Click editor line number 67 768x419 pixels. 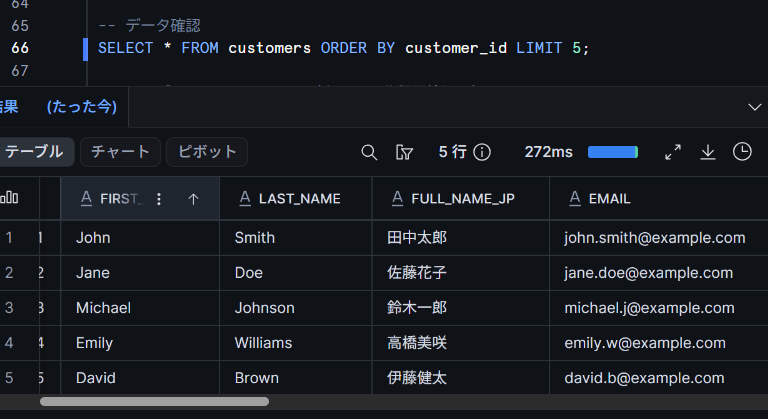[x=20, y=71]
